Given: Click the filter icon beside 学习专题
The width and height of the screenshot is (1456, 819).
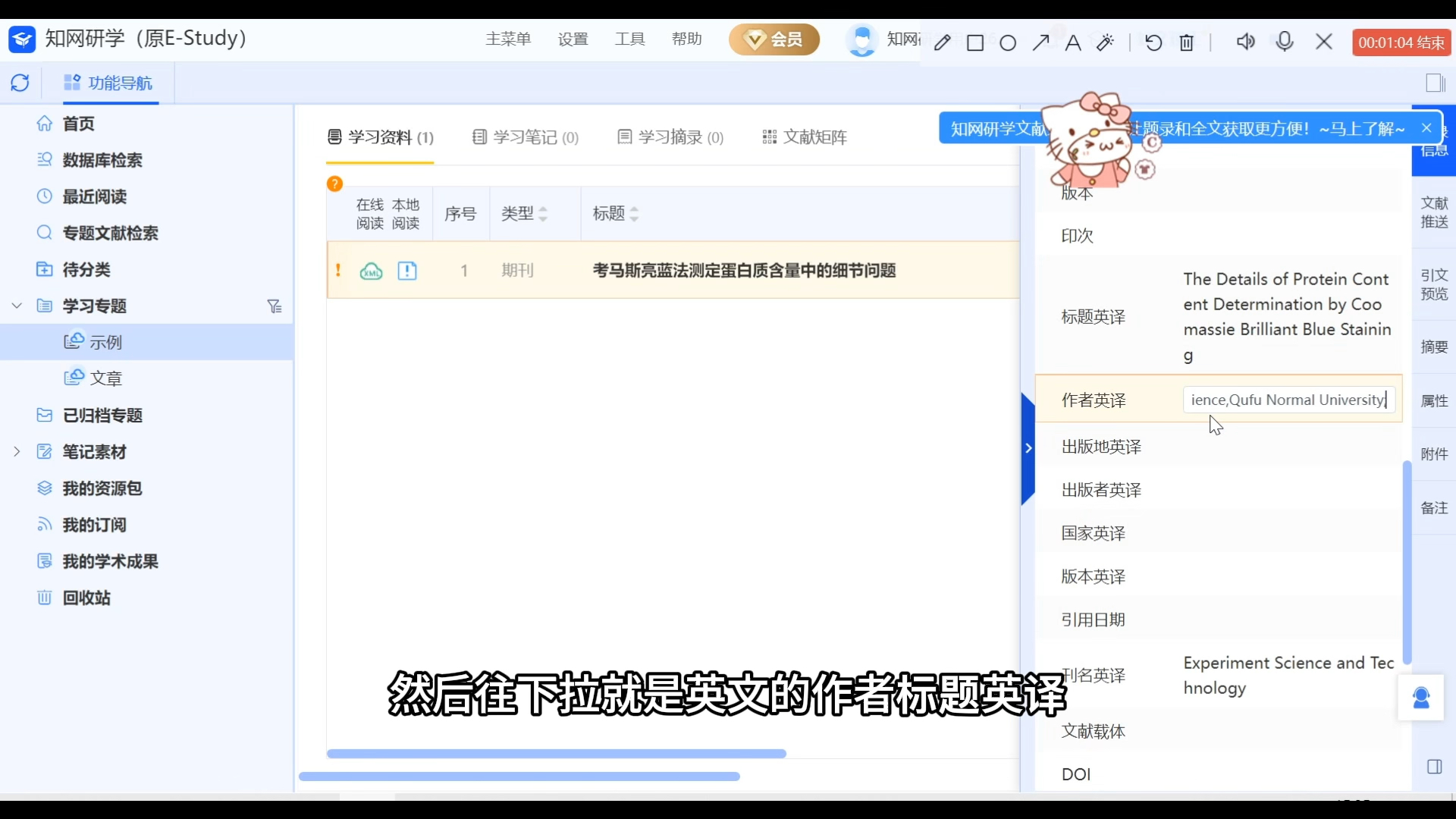Looking at the screenshot, I should 275,306.
